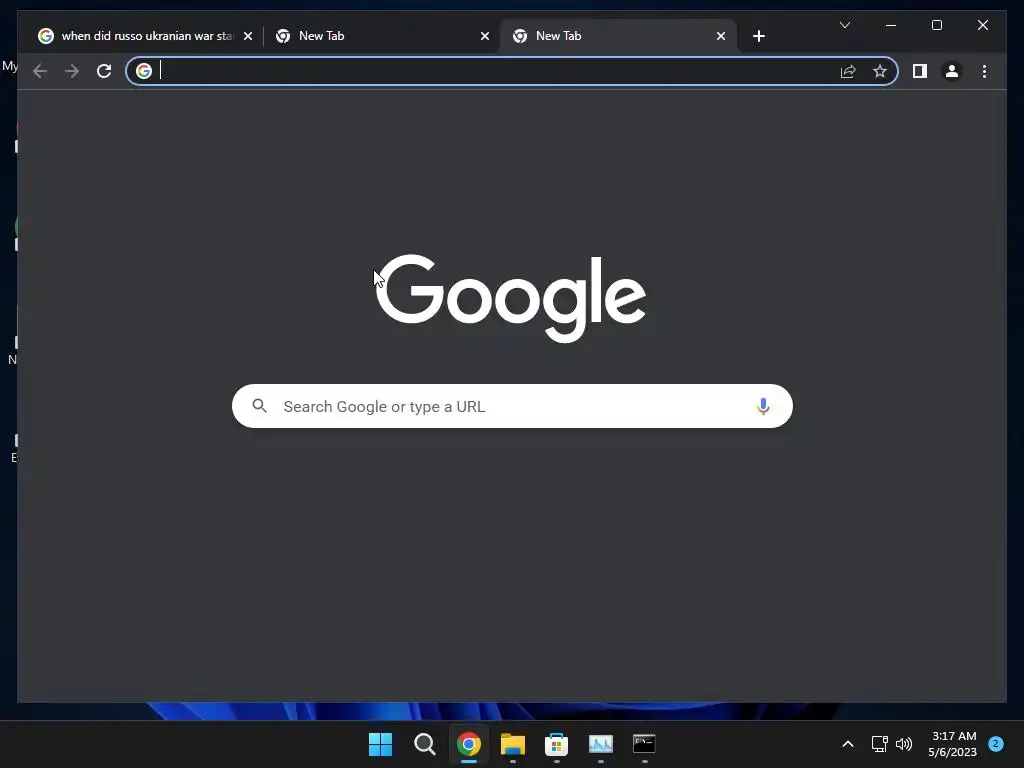The height and width of the screenshot is (768, 1024).
Task: Open the clock showing 3:17 AM
Action: tap(952, 744)
